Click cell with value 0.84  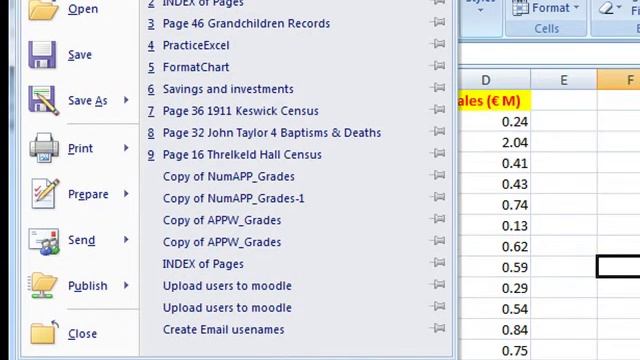(x=494, y=330)
